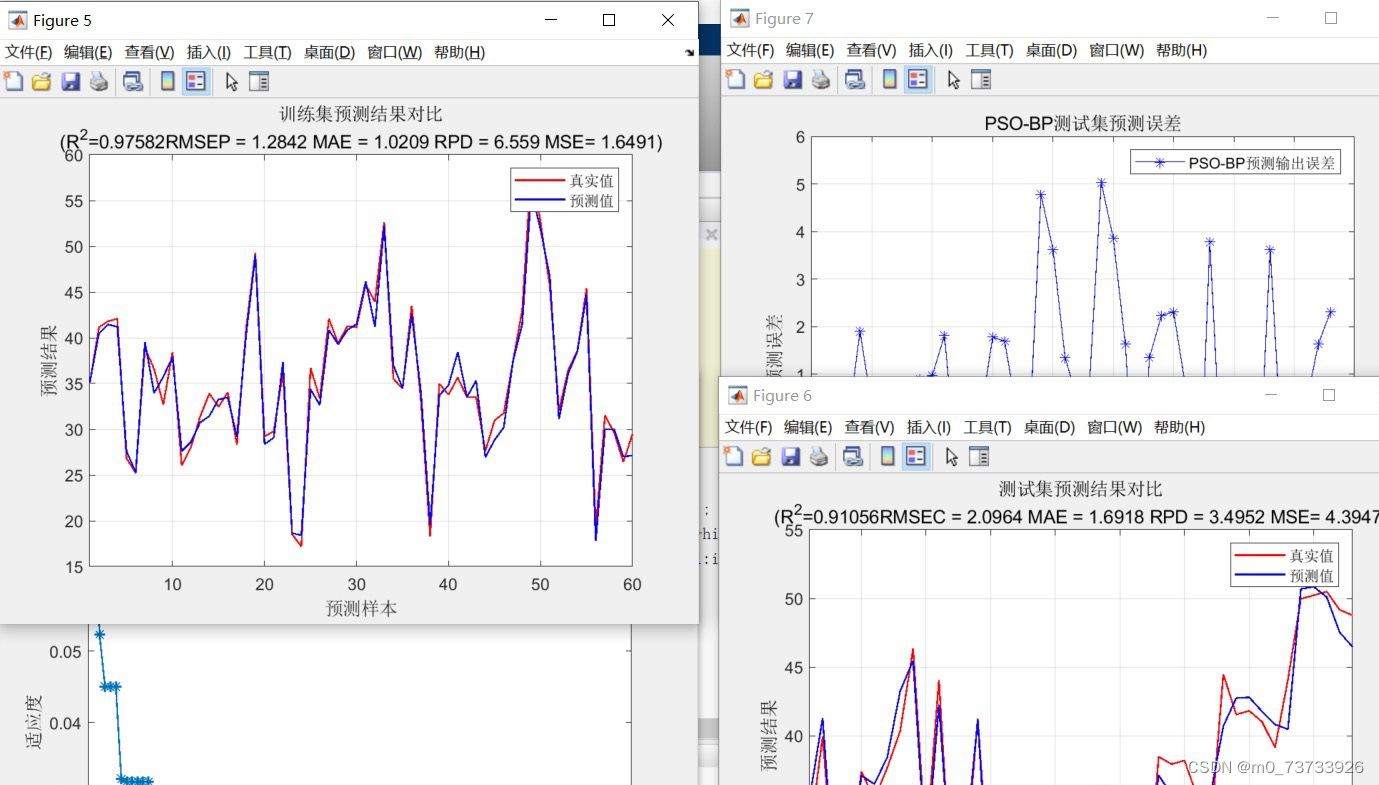The height and width of the screenshot is (785, 1379).
Task: Click Print Figure icon in Figure 5 toolbar
Action: (98, 81)
